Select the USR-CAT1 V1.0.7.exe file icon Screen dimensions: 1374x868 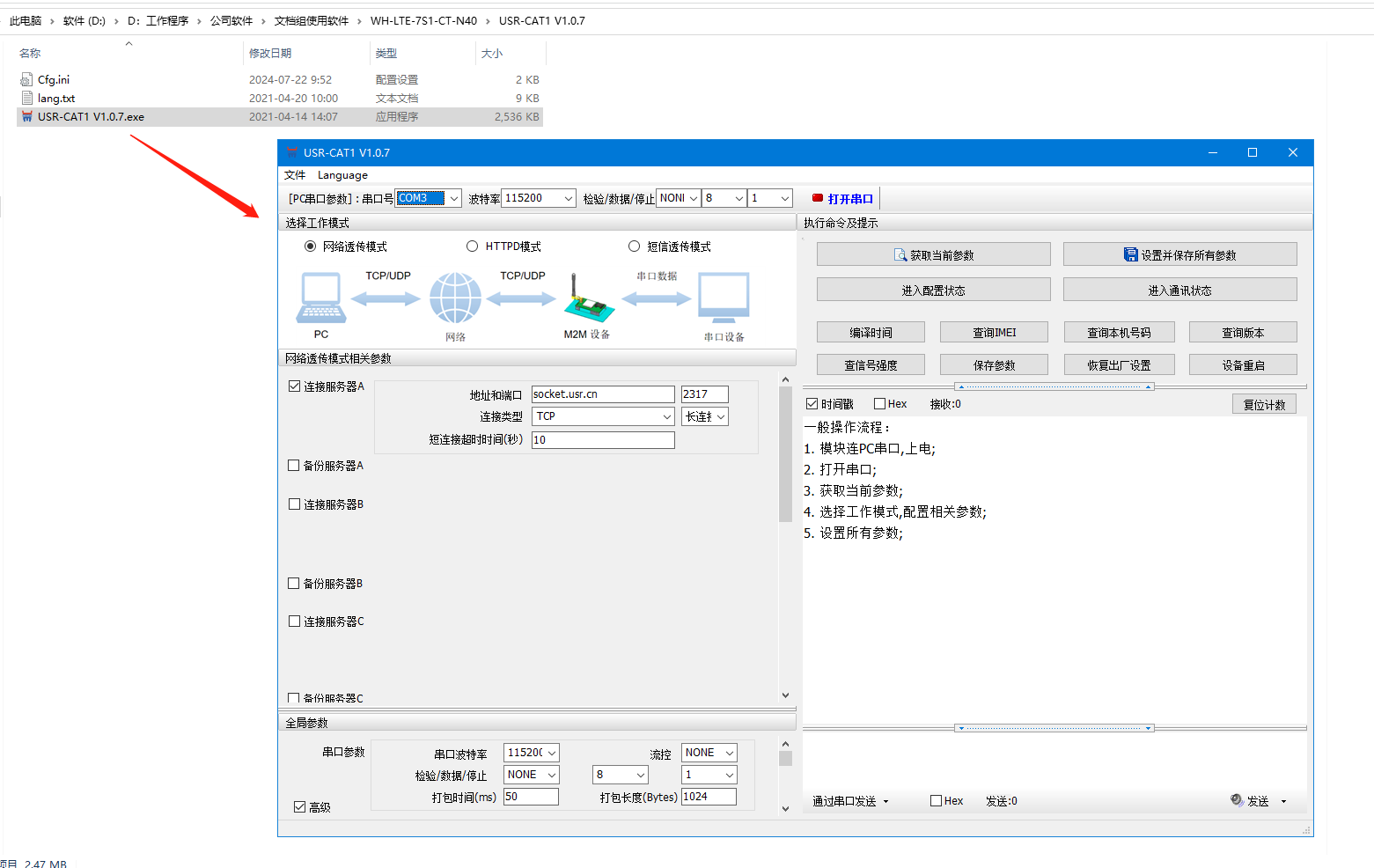pos(26,116)
